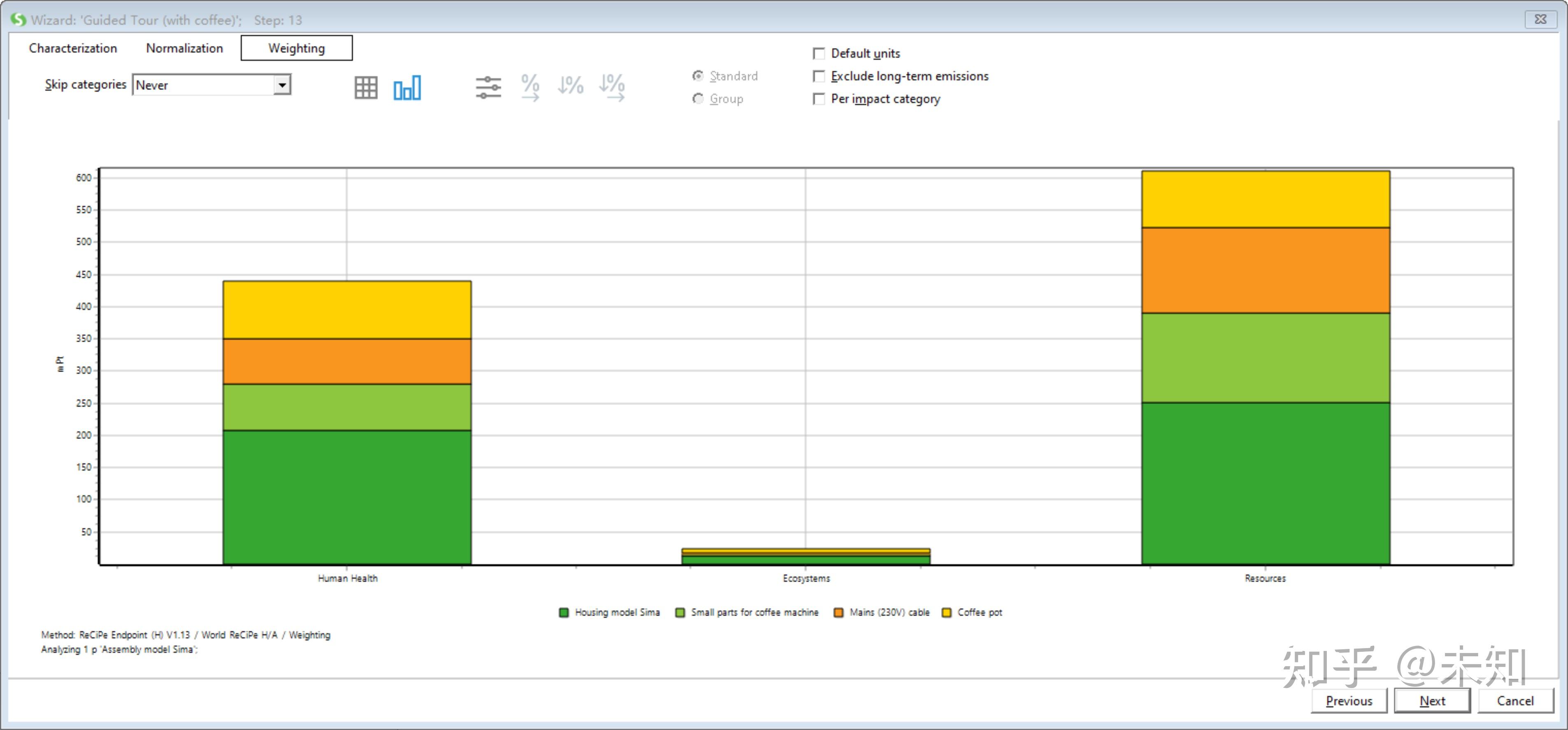1568x730 pixels.
Task: Select the Standard radio button
Action: (698, 75)
